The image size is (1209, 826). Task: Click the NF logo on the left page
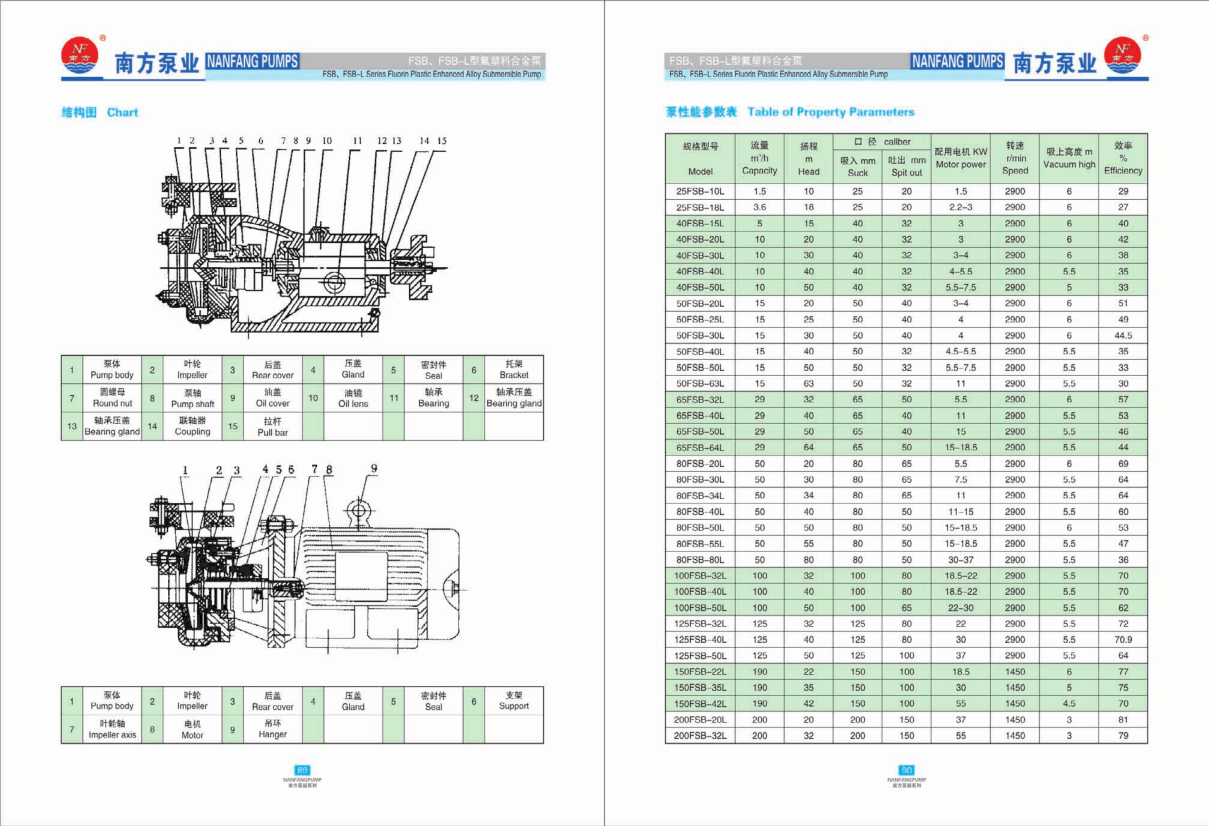pos(80,58)
